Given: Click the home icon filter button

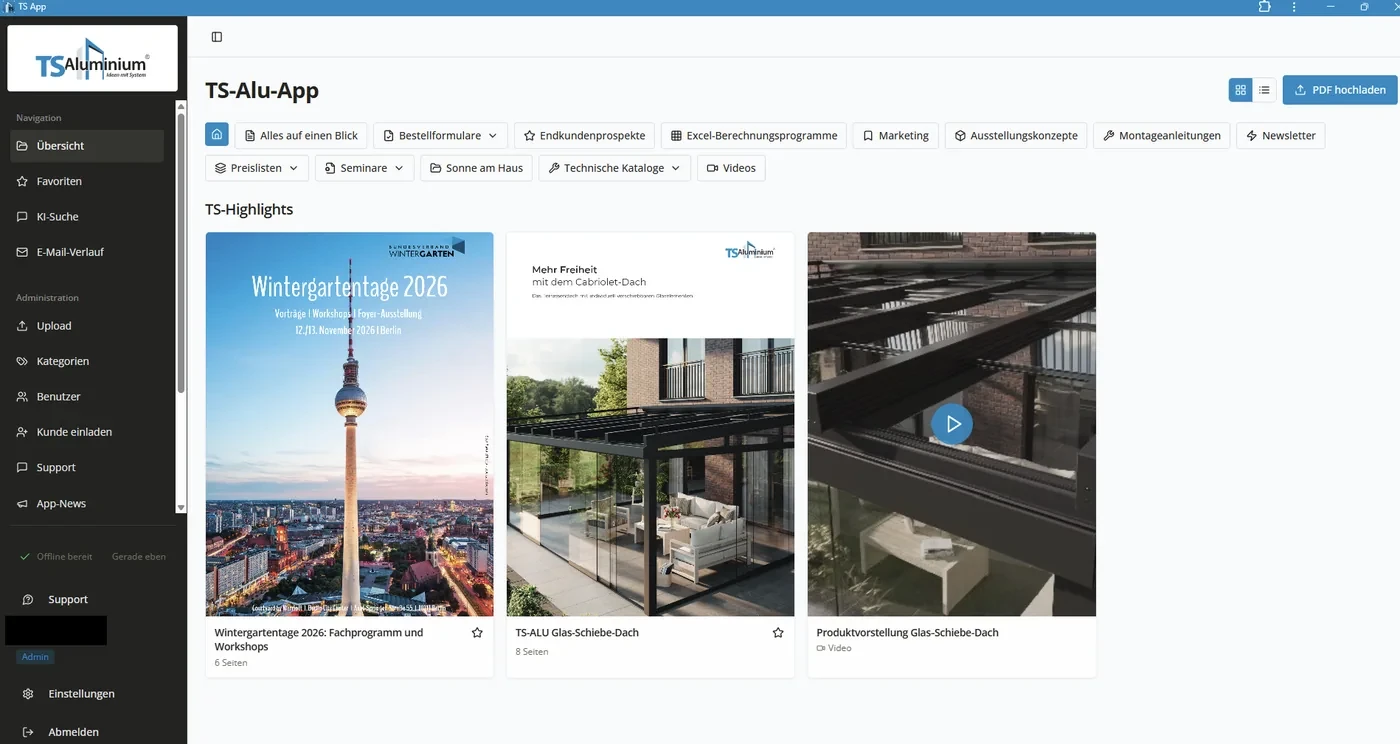Looking at the screenshot, I should [217, 135].
